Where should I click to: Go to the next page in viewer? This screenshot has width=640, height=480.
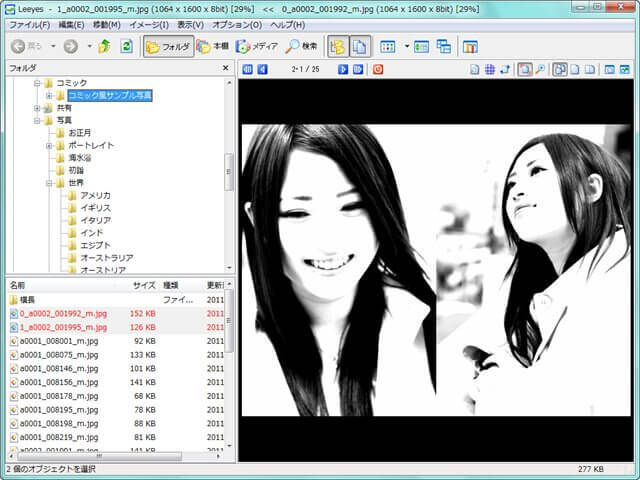pyautogui.click(x=343, y=69)
